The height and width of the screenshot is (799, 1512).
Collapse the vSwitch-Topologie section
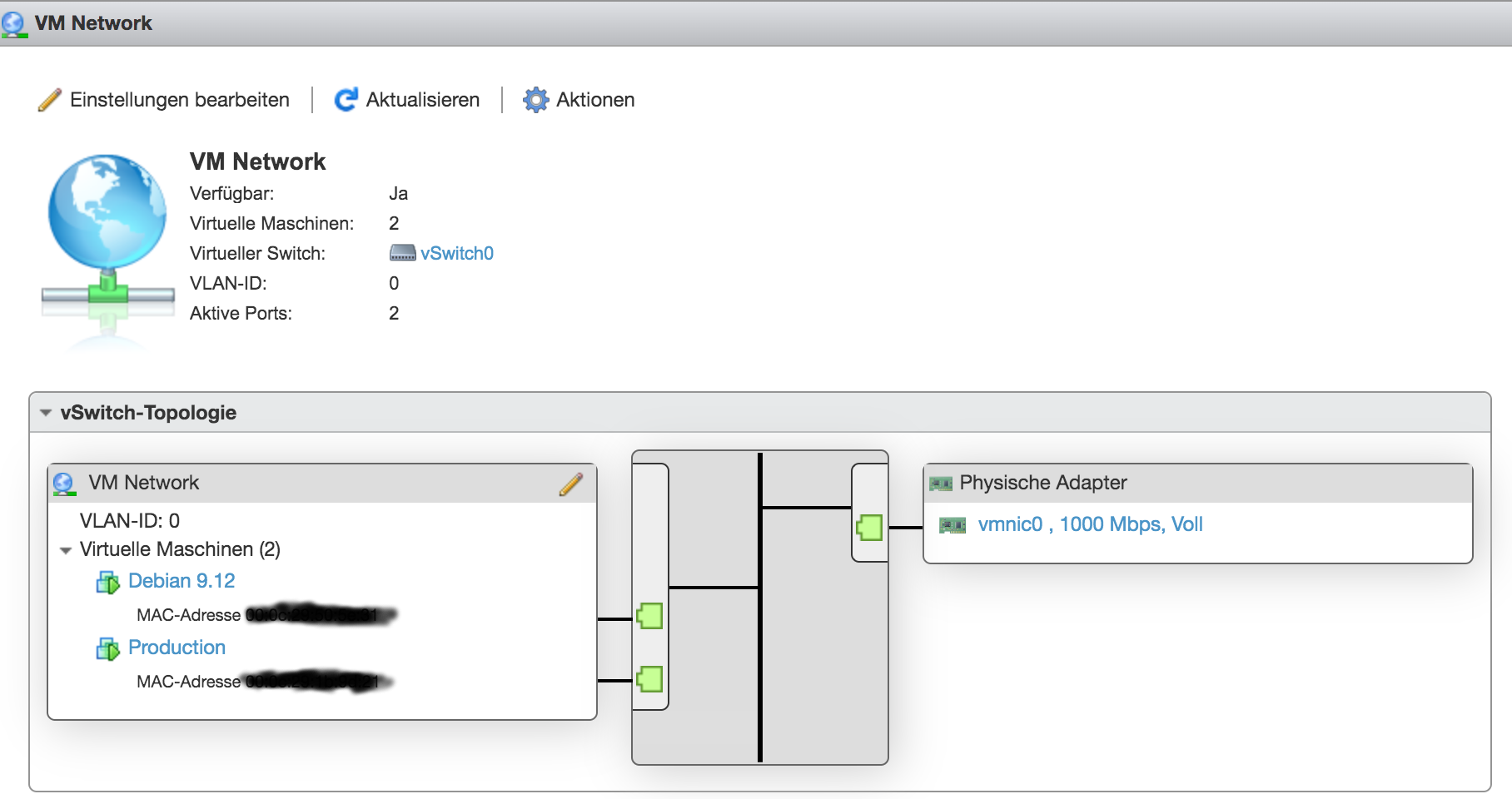pos(46,413)
